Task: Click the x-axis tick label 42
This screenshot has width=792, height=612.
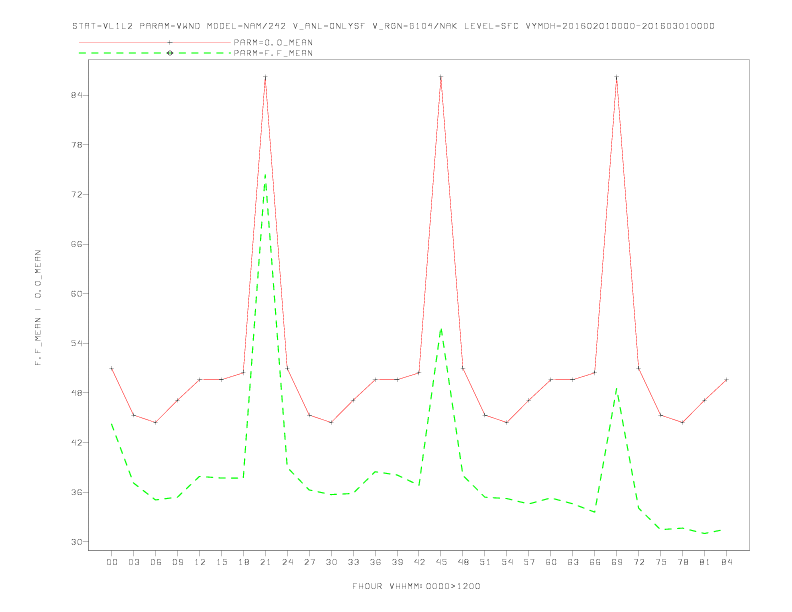Action: tap(419, 562)
